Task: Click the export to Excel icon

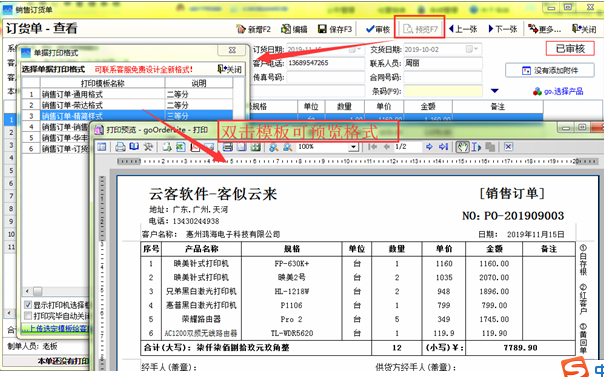Action: tap(181, 147)
